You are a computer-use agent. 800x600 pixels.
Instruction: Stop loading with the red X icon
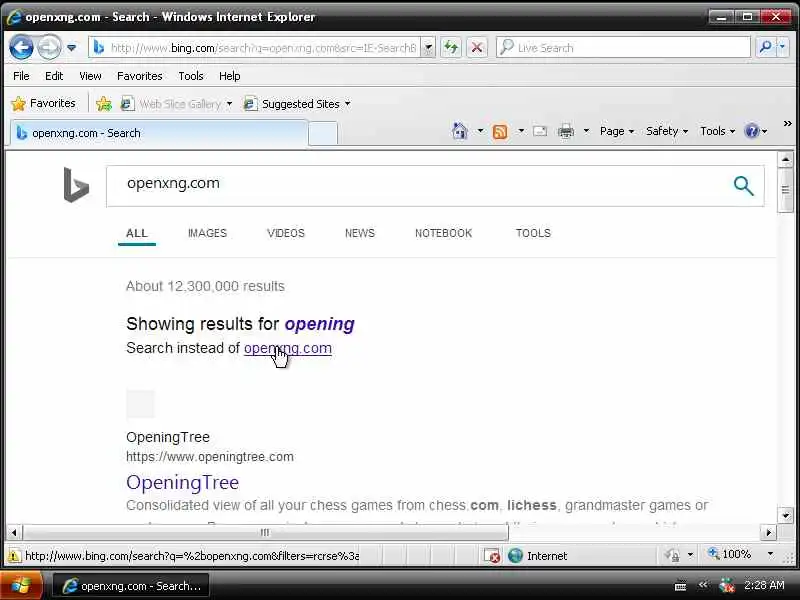477,48
